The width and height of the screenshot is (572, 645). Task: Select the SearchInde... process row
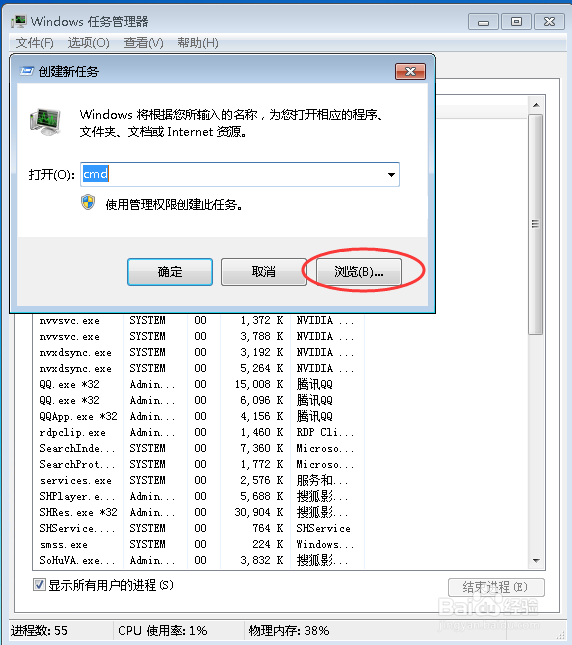click(198, 448)
